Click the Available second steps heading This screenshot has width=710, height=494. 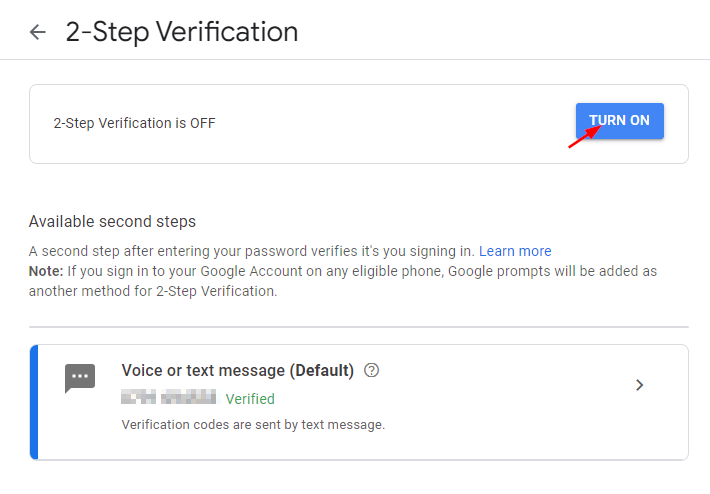(x=112, y=221)
